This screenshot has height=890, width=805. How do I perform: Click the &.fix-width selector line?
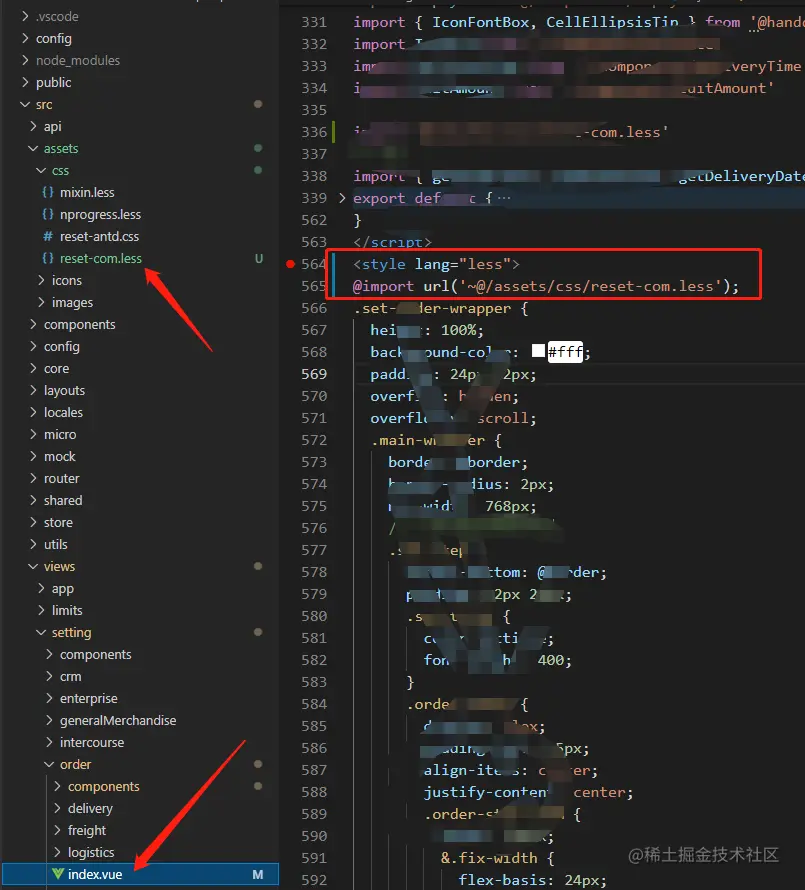(497, 858)
